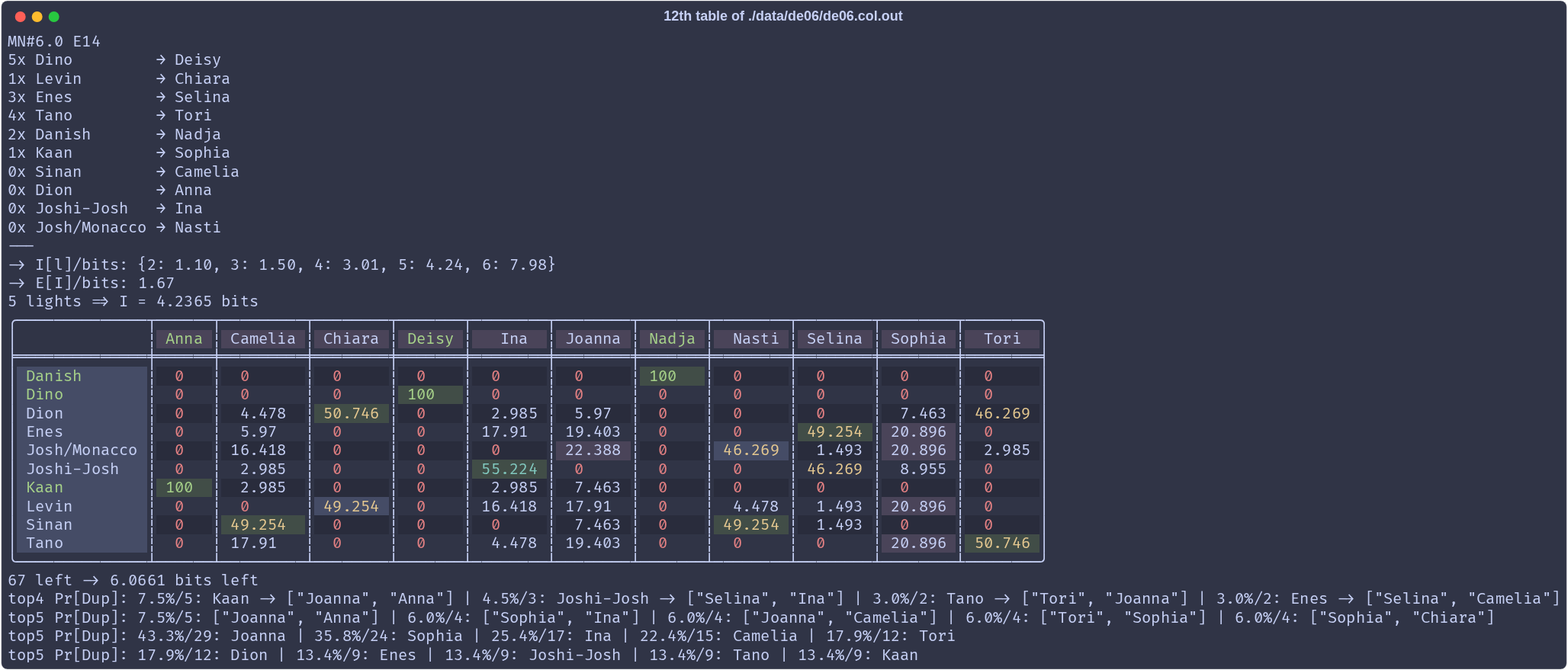
Task: Click the line "0x Sinan → Camelia"
Action: pos(124,172)
